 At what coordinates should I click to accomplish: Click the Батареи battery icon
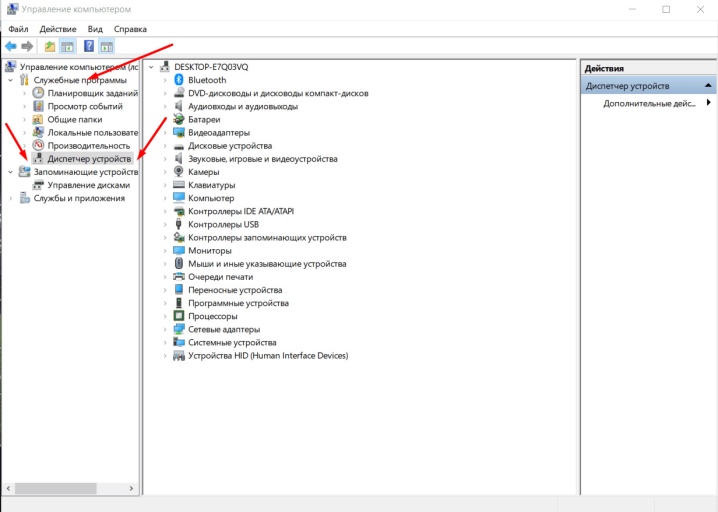pyautogui.click(x=179, y=120)
